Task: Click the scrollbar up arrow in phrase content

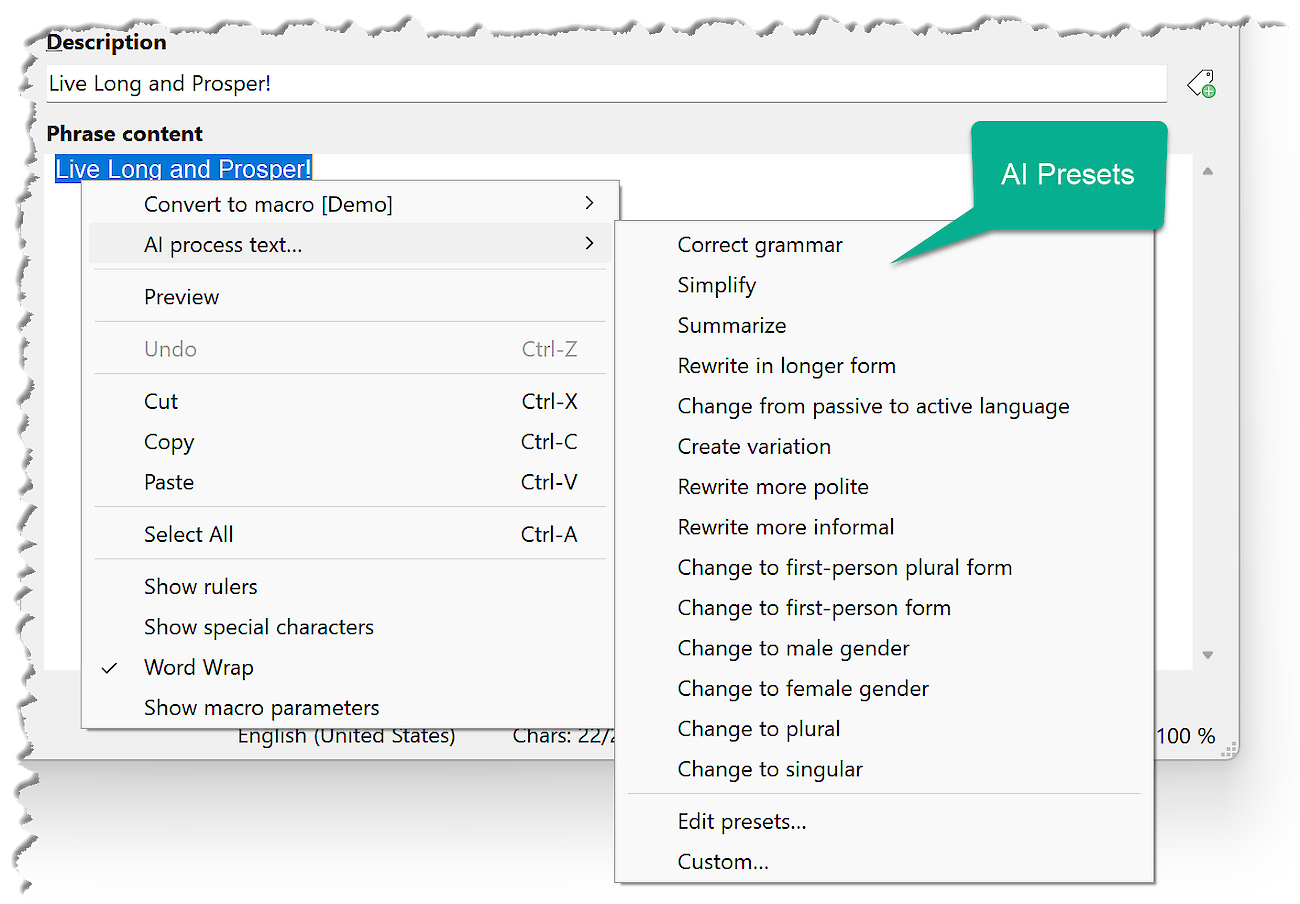Action: coord(1207,172)
